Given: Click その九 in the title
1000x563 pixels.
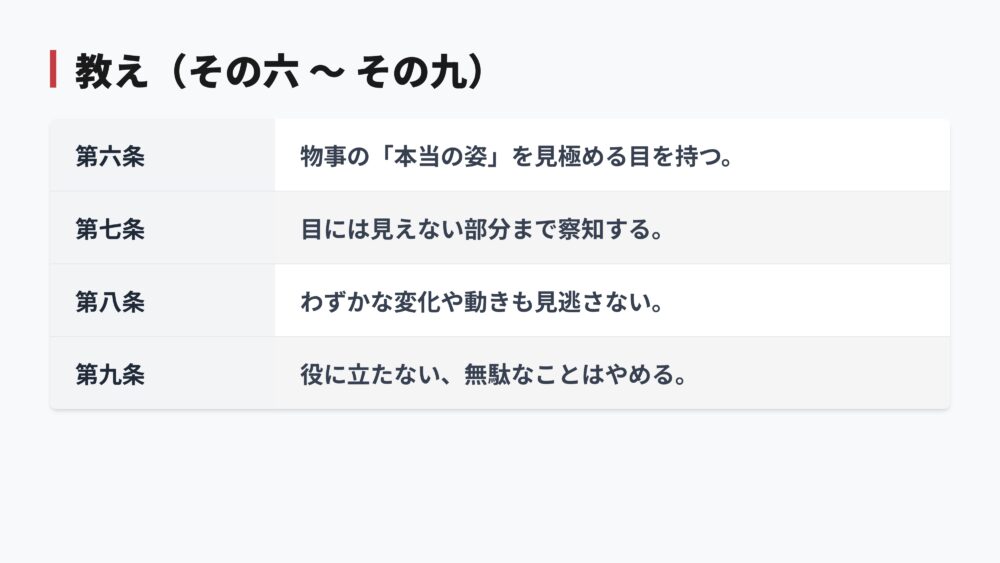Looking at the screenshot, I should coord(397,72).
